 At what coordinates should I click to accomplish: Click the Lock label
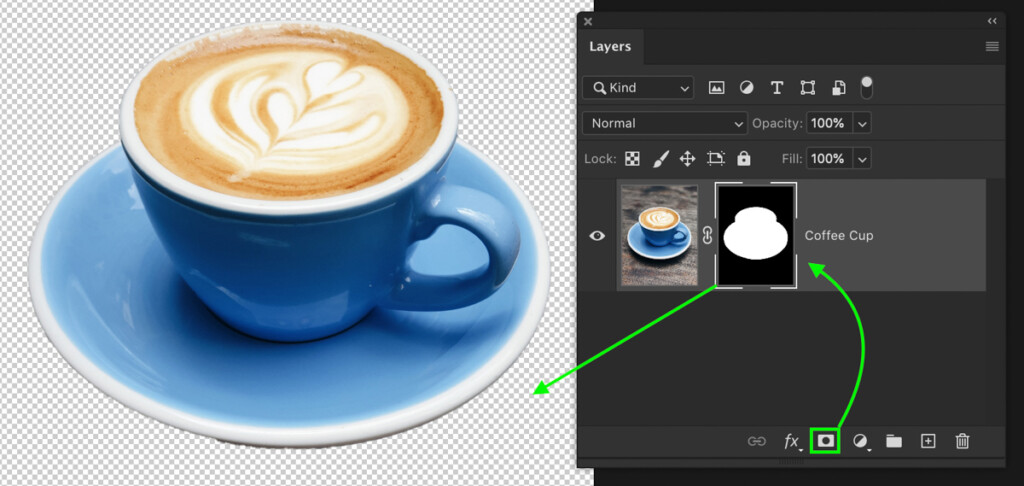[x=600, y=159]
